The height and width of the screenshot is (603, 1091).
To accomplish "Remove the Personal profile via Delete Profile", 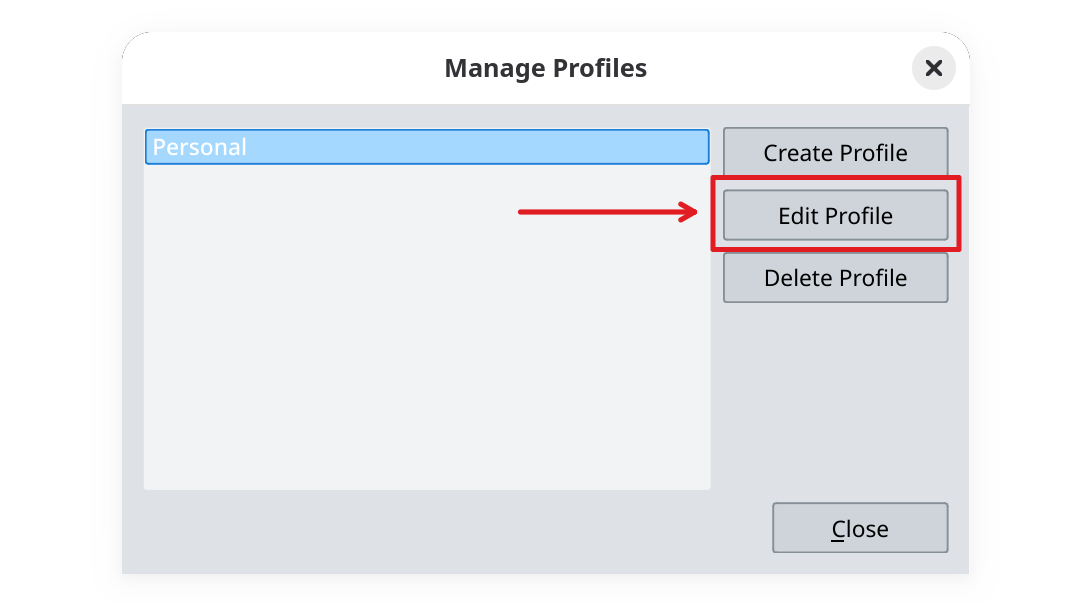I will tap(835, 277).
